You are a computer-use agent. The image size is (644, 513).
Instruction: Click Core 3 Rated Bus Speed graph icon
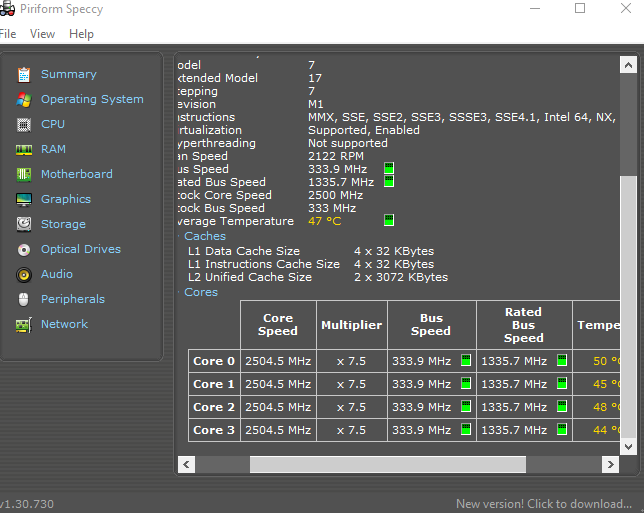coord(562,429)
